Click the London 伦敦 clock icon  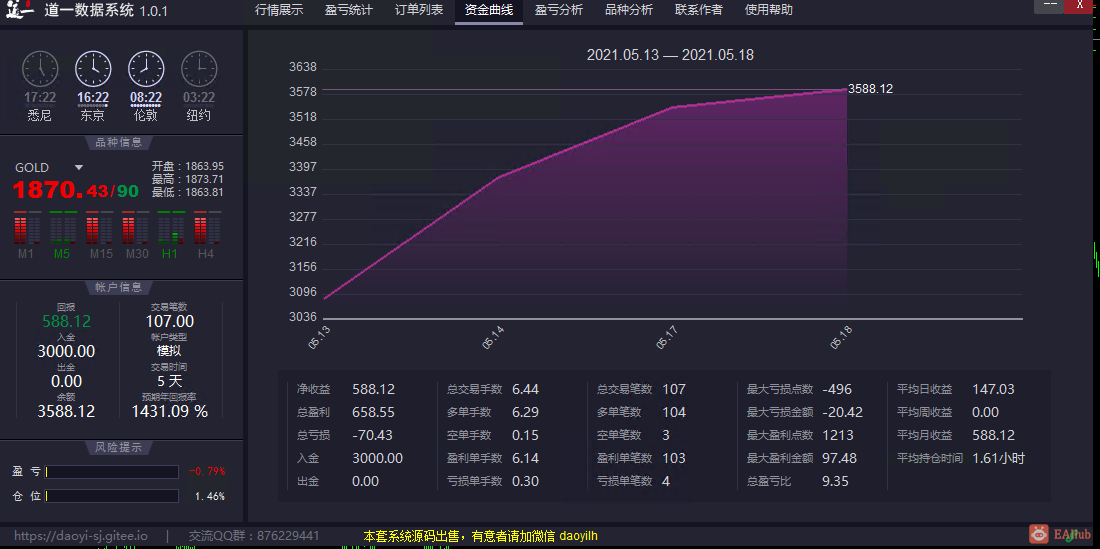146,69
